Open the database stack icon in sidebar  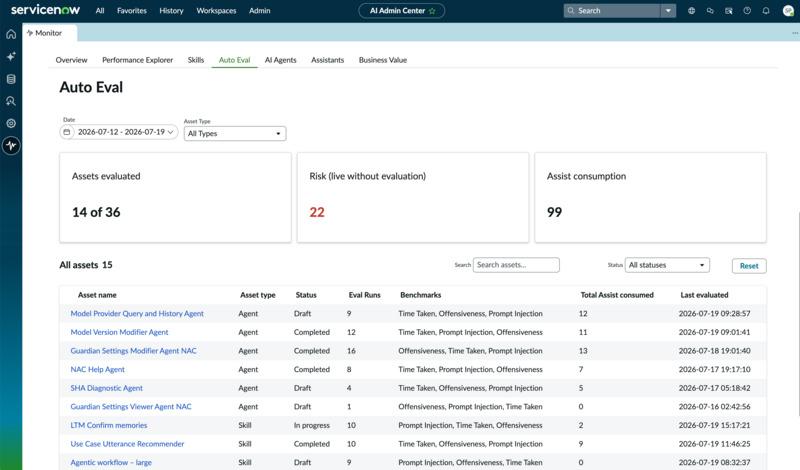[x=11, y=79]
